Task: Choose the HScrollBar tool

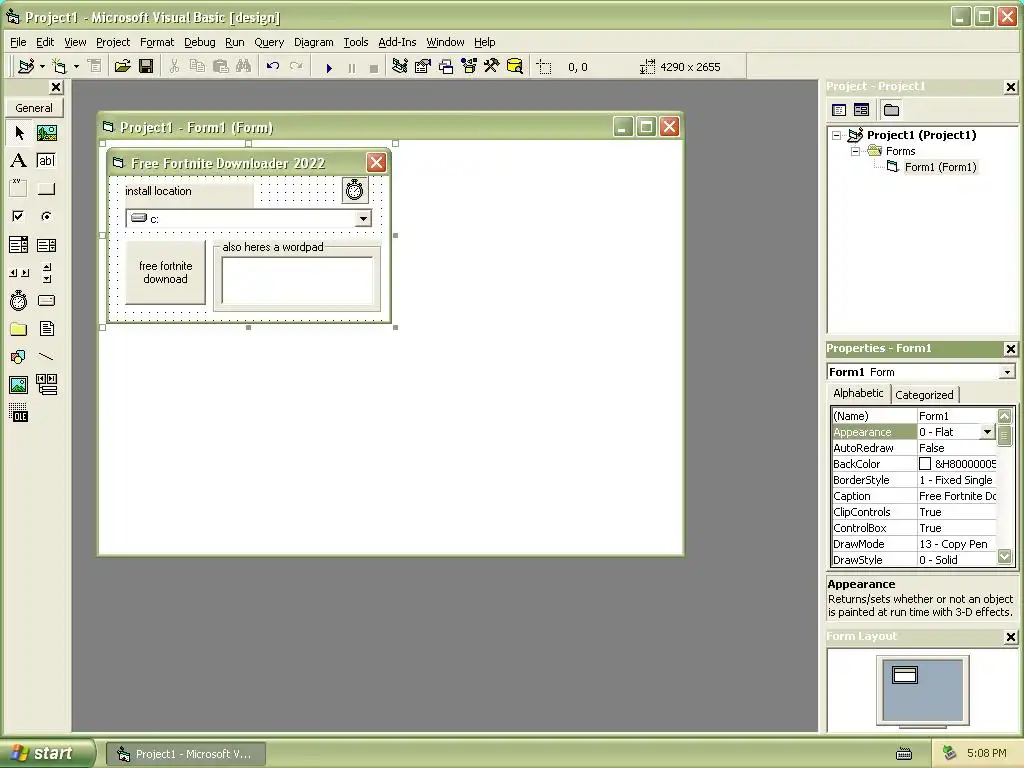Action: 18,273
